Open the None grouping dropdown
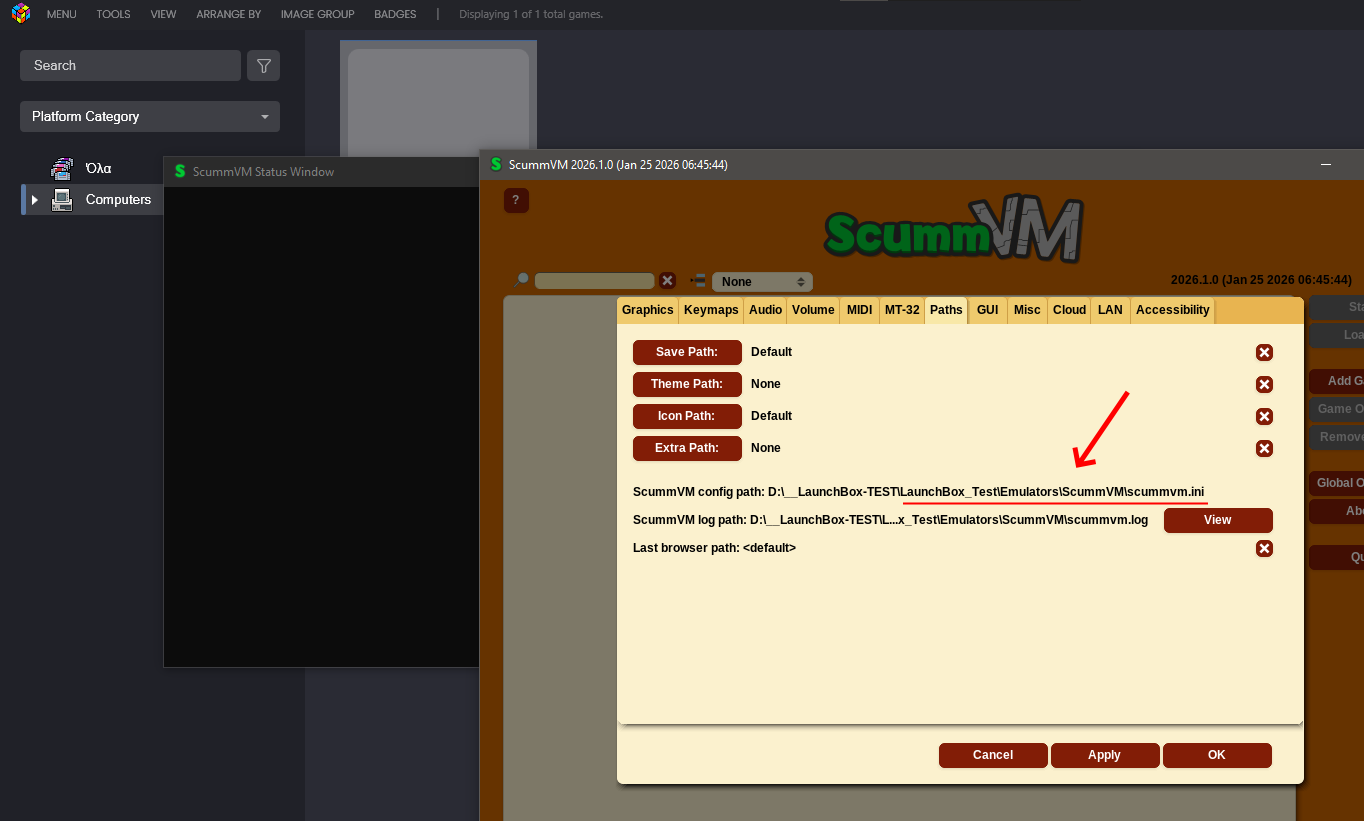Screen dimensions: 1364x821 [762, 282]
